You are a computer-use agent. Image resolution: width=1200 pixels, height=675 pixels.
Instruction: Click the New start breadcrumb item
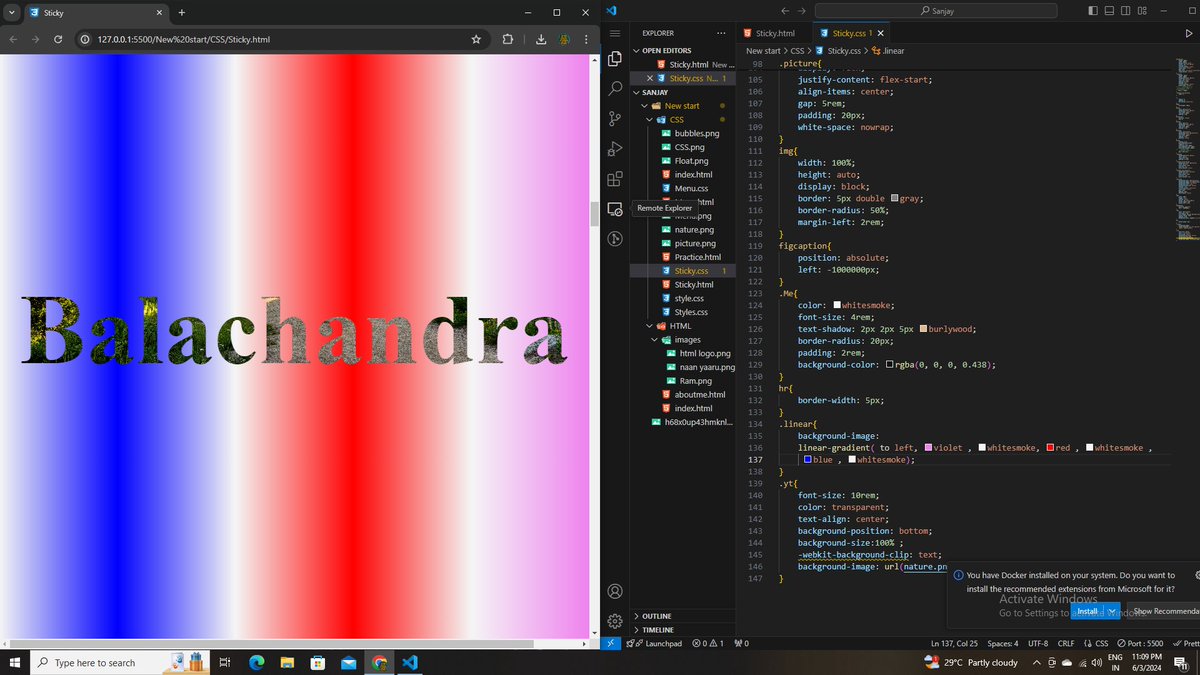[x=763, y=50]
